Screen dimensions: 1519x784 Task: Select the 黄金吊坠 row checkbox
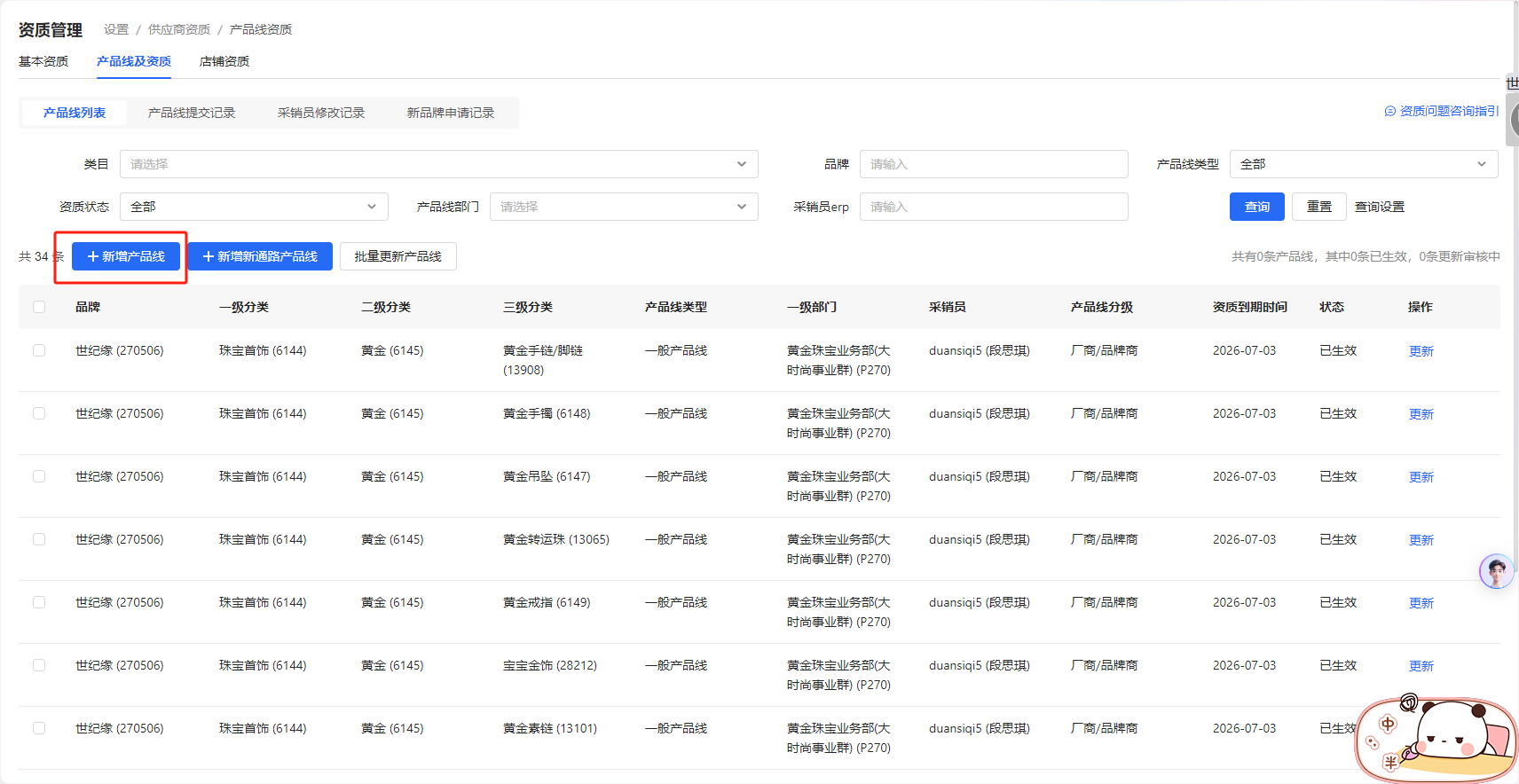tap(39, 476)
